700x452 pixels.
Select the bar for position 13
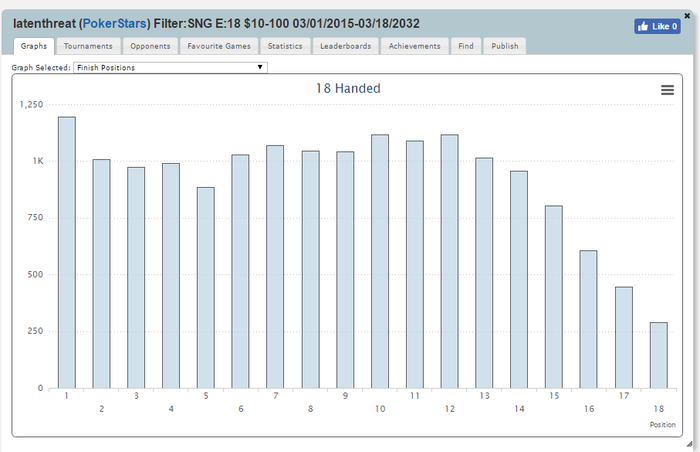click(484, 273)
